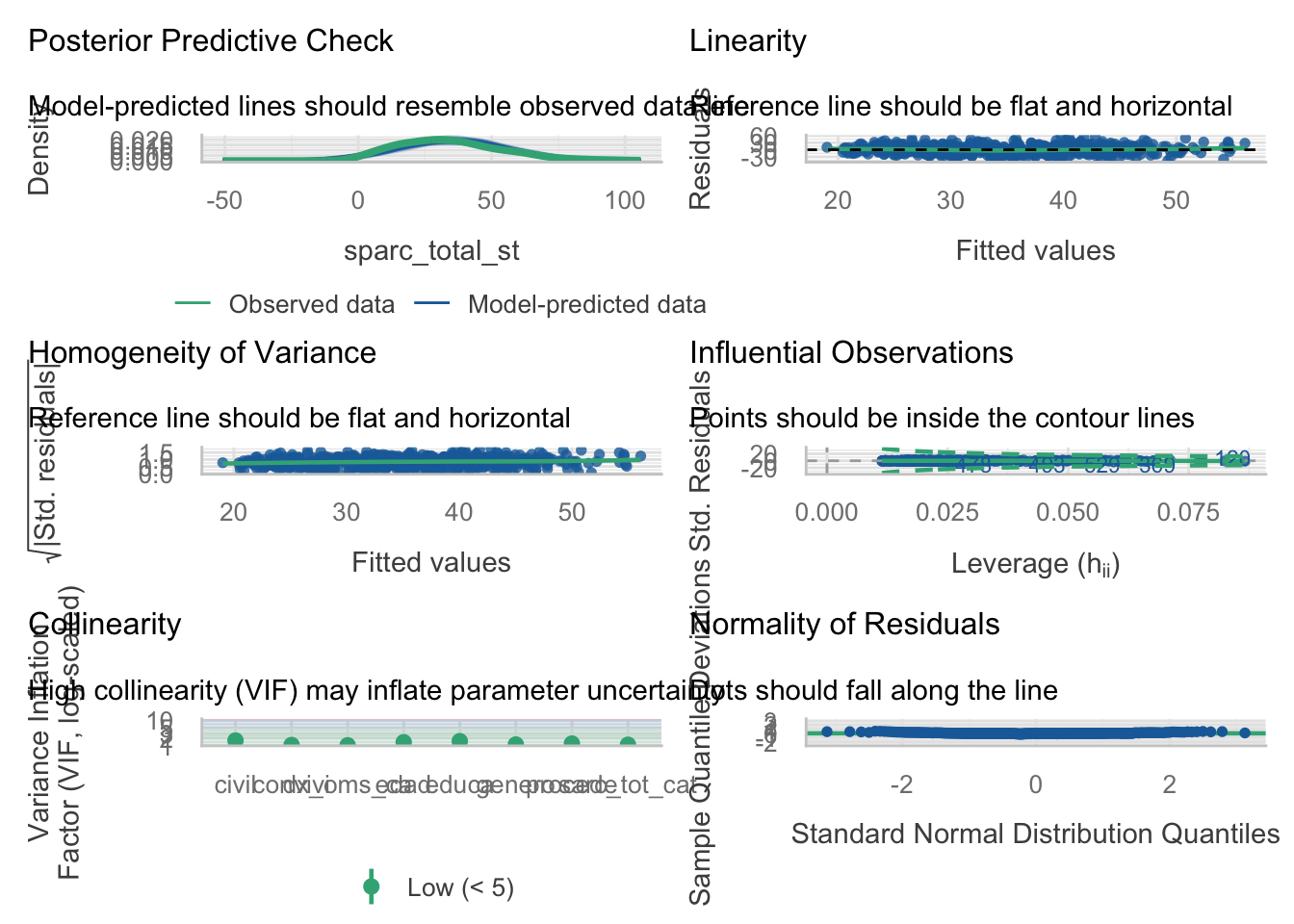Screen dimensions: 1294x924
Task: Click the Observed data legend label
Action: 311,304
